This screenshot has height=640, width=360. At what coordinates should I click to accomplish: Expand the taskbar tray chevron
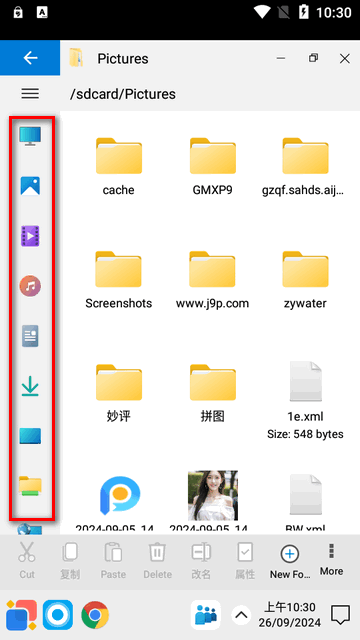coord(241,614)
